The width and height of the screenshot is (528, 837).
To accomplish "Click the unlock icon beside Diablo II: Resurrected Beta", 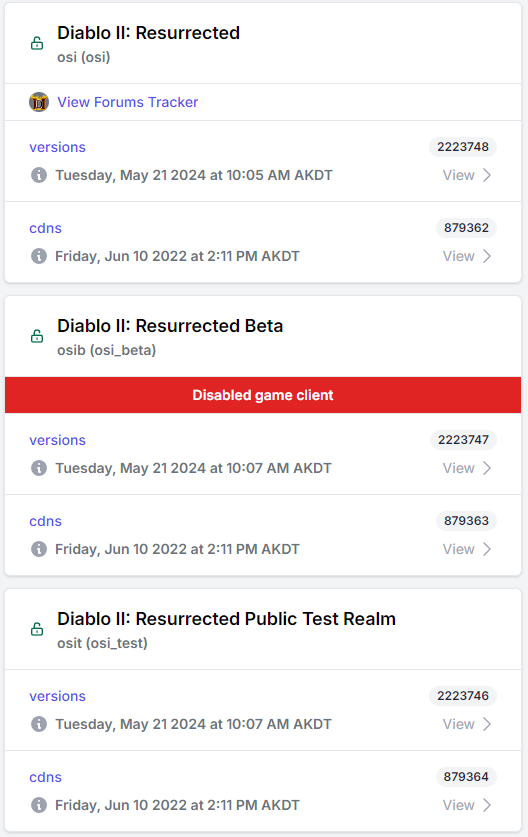I will (37, 336).
